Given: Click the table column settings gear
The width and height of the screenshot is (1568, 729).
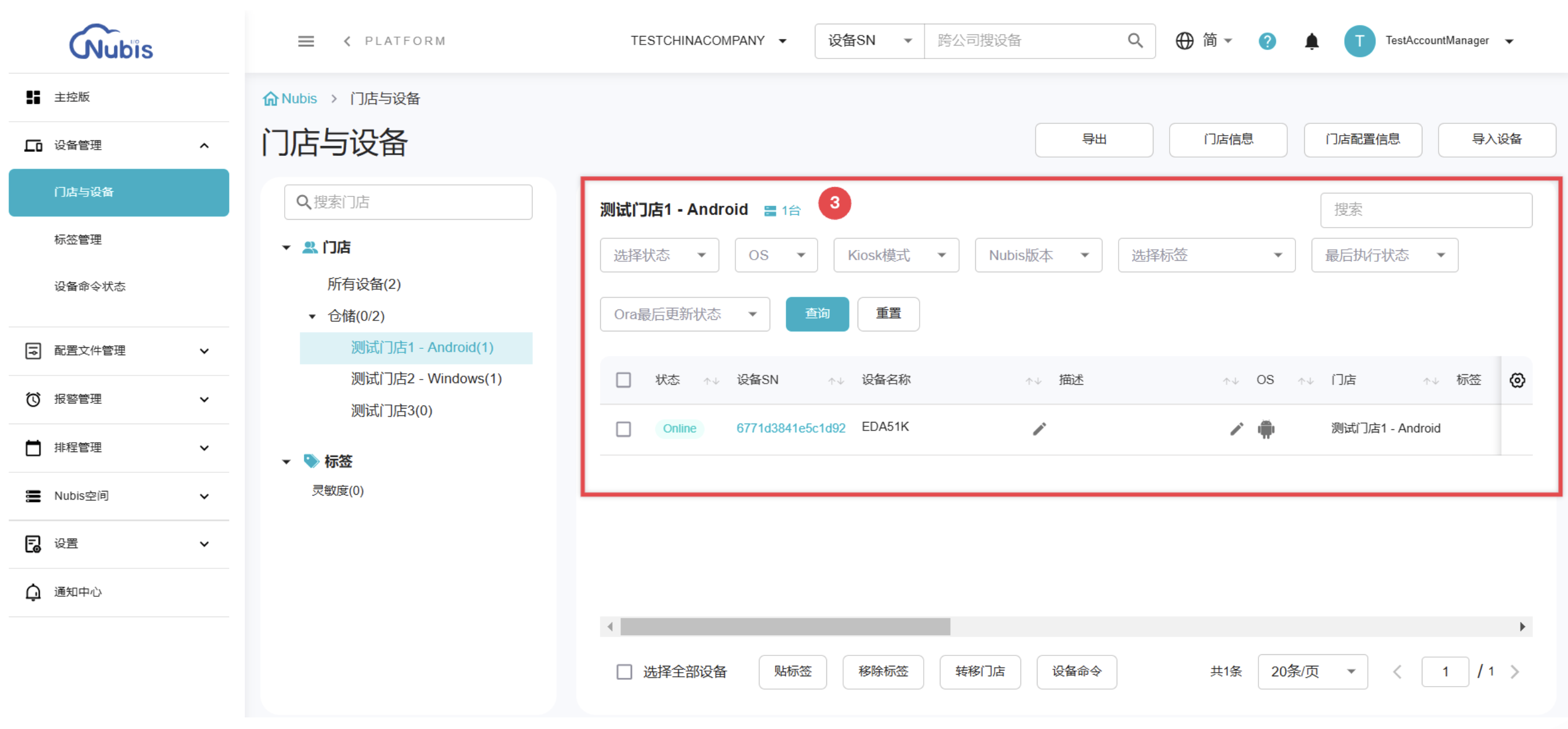Looking at the screenshot, I should pyautogui.click(x=1516, y=380).
